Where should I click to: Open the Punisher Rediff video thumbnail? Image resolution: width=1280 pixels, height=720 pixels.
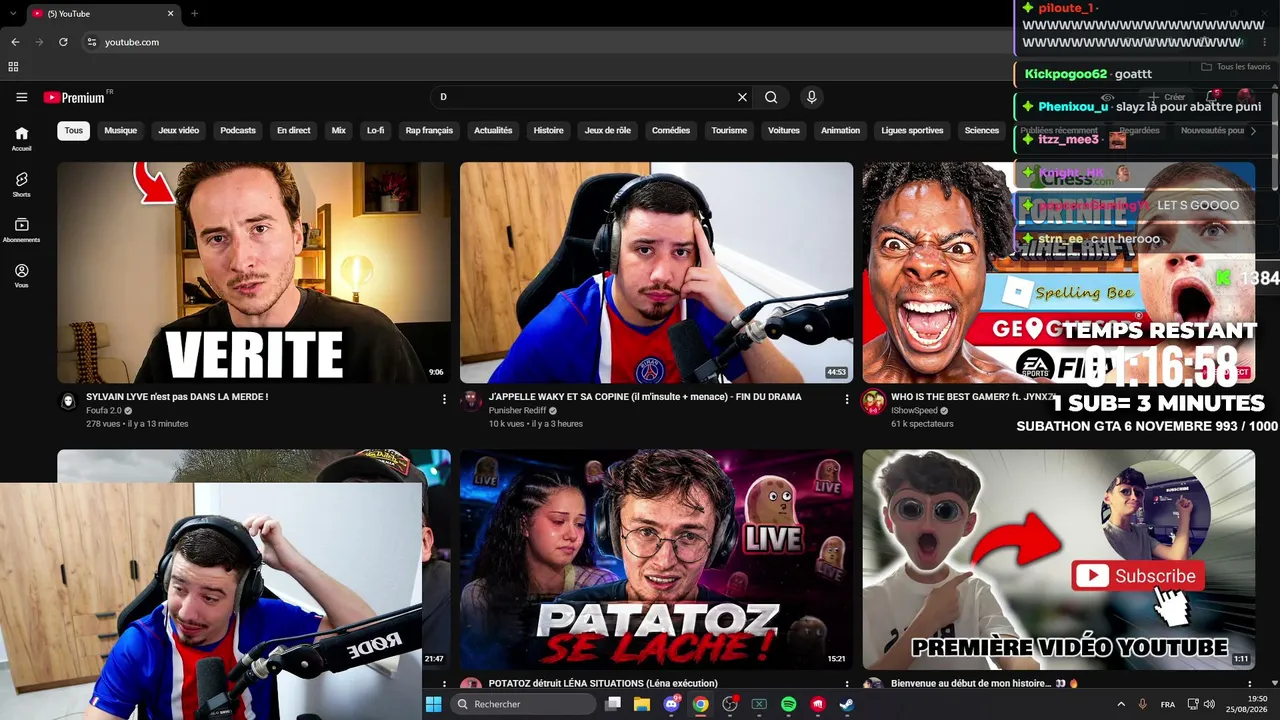point(656,273)
